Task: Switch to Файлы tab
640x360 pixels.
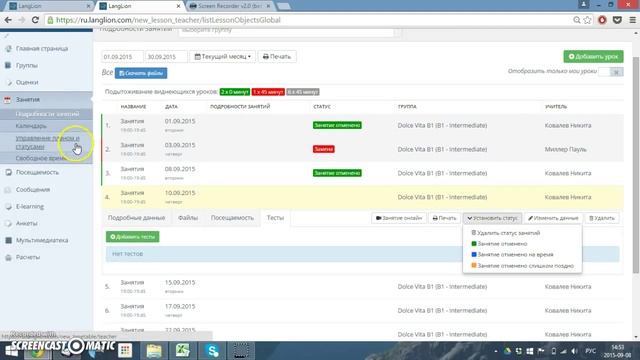Action: [188, 218]
